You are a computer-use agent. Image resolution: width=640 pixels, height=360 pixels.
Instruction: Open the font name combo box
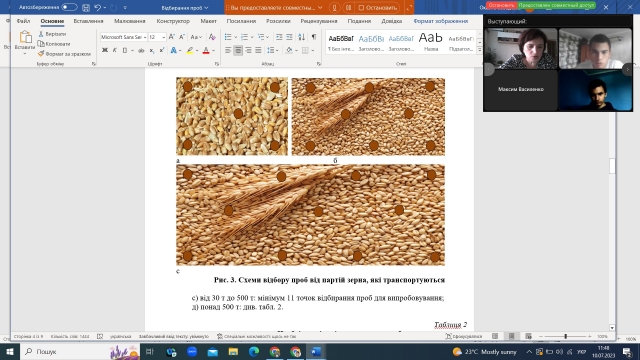(124, 37)
